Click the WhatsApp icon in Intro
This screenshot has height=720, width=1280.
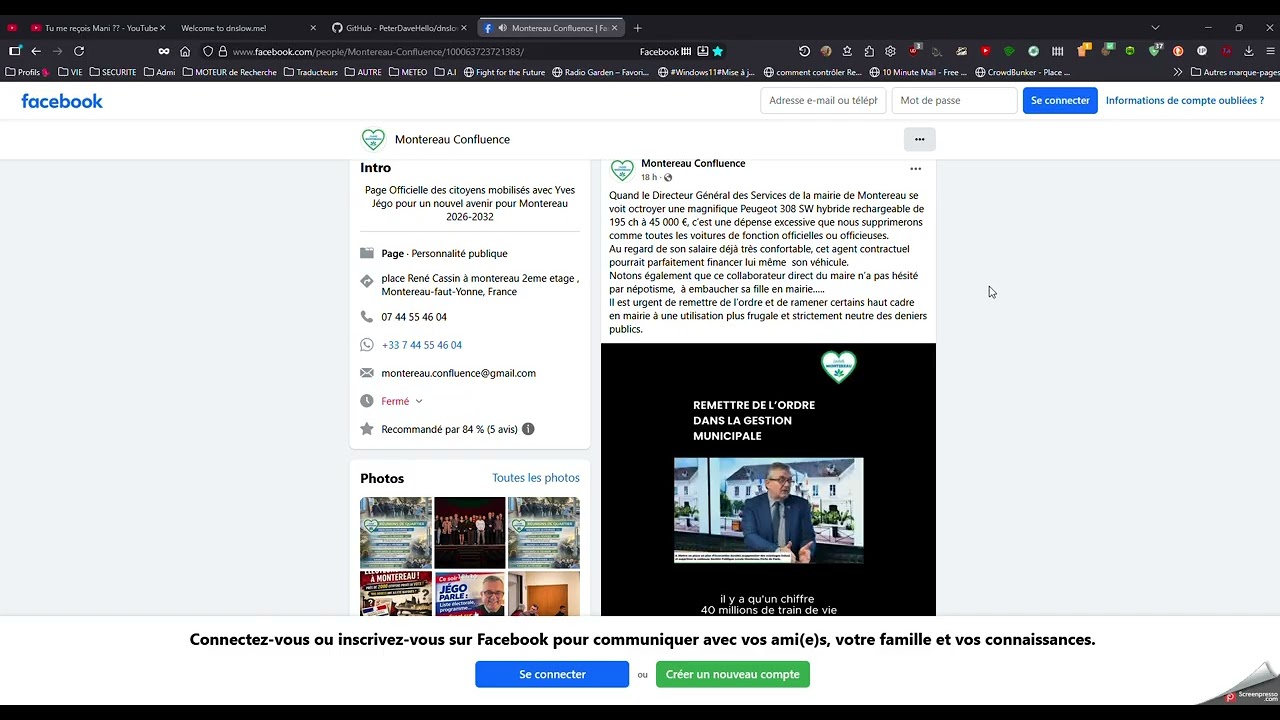(x=367, y=345)
